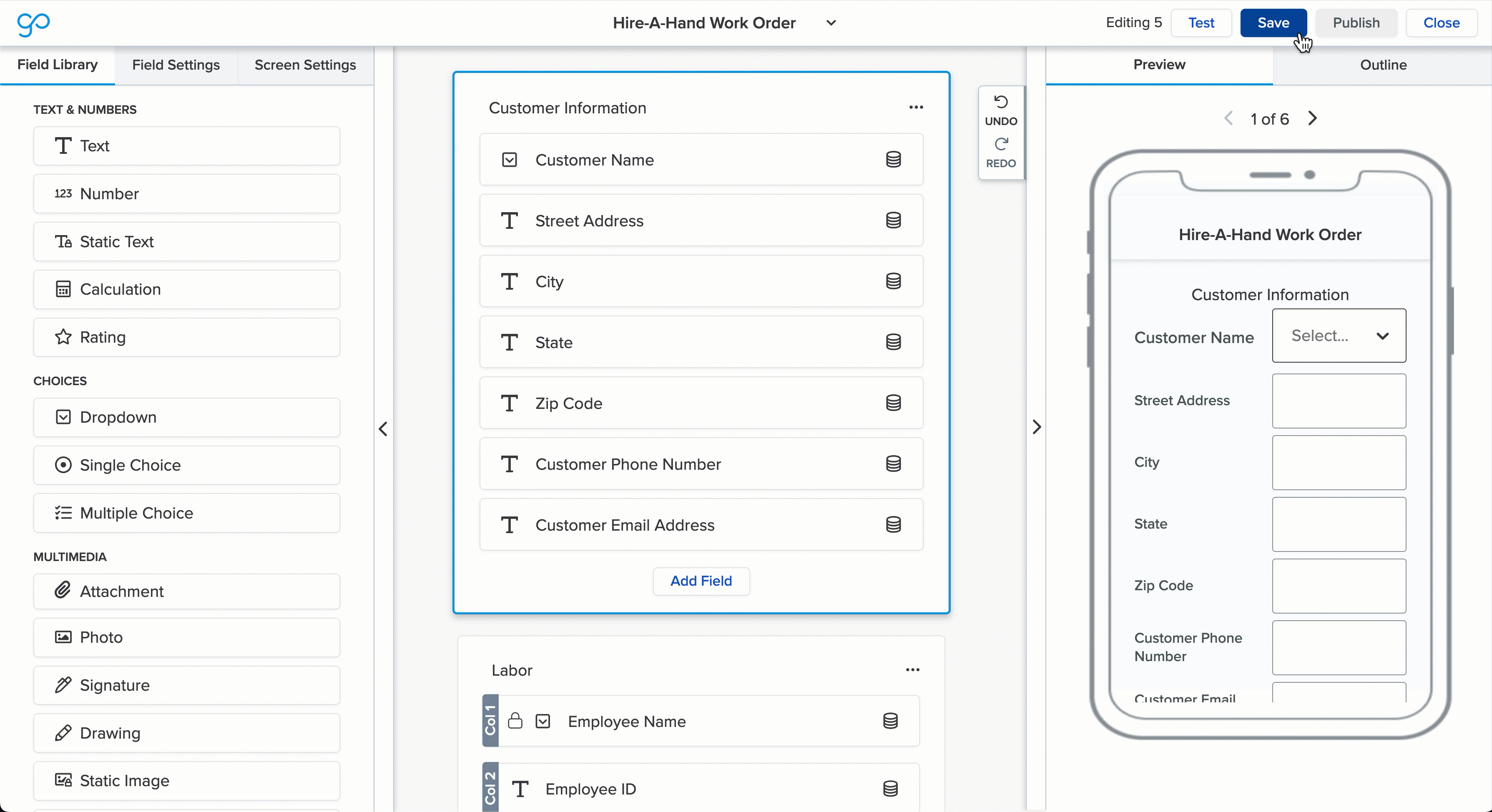This screenshot has height=812, width=1492.
Task: Switch to the Field Settings tab
Action: pyautogui.click(x=176, y=65)
